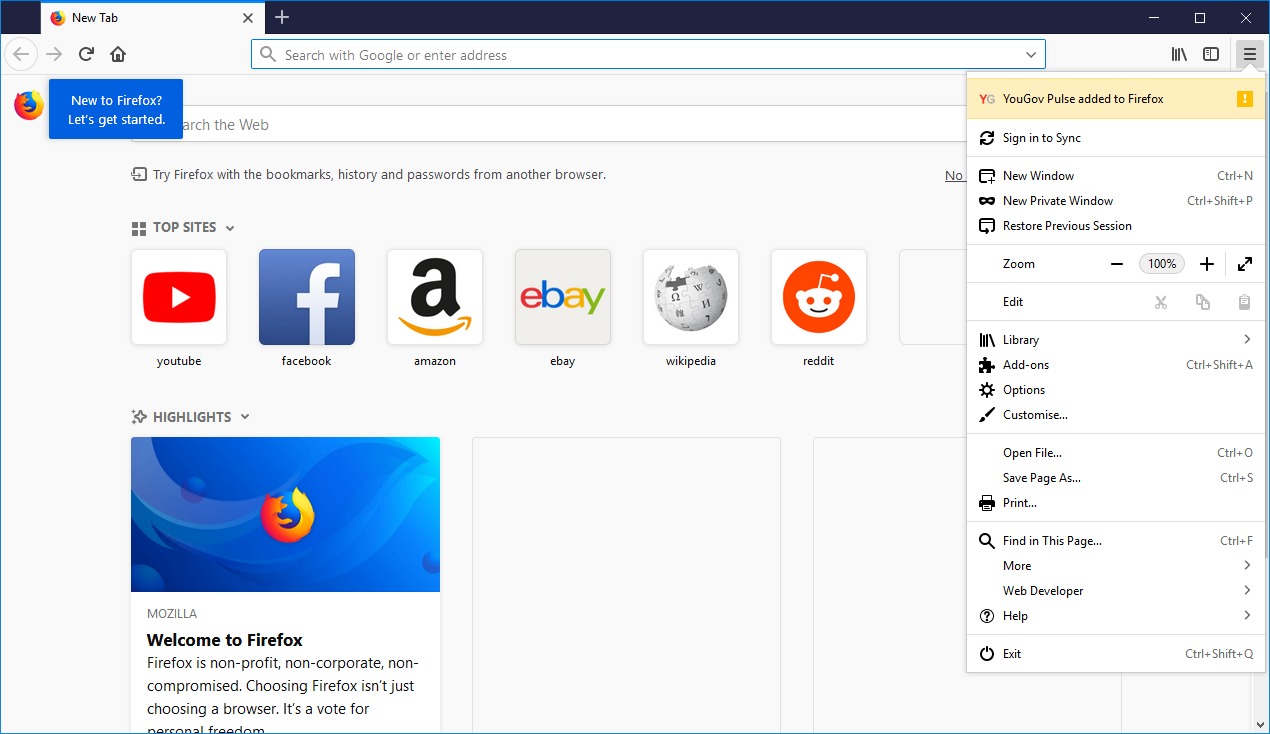Zoom out with the minus icon
Image resolution: width=1270 pixels, height=734 pixels.
tap(1117, 264)
